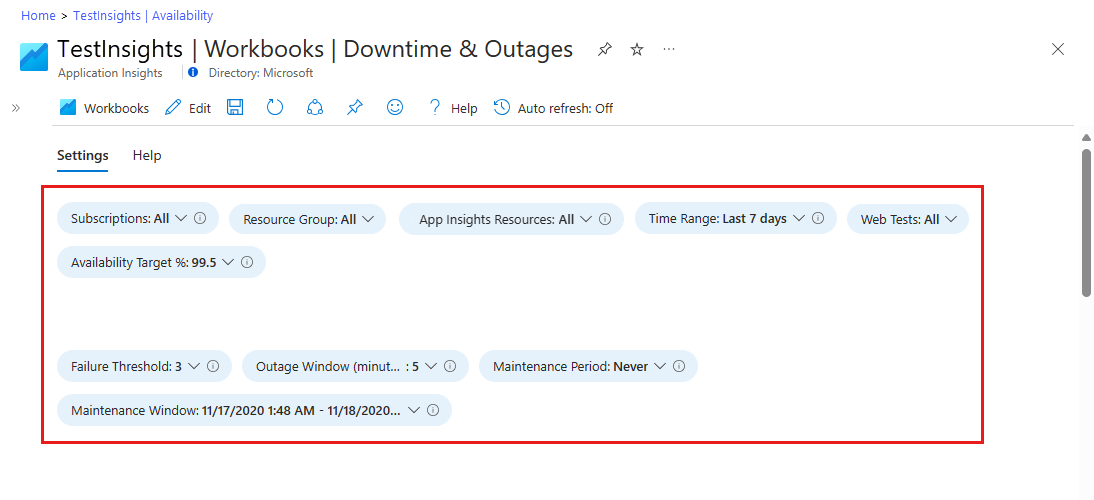Click the pin icon in the toolbar
The height and width of the screenshot is (500, 1094).
[355, 108]
